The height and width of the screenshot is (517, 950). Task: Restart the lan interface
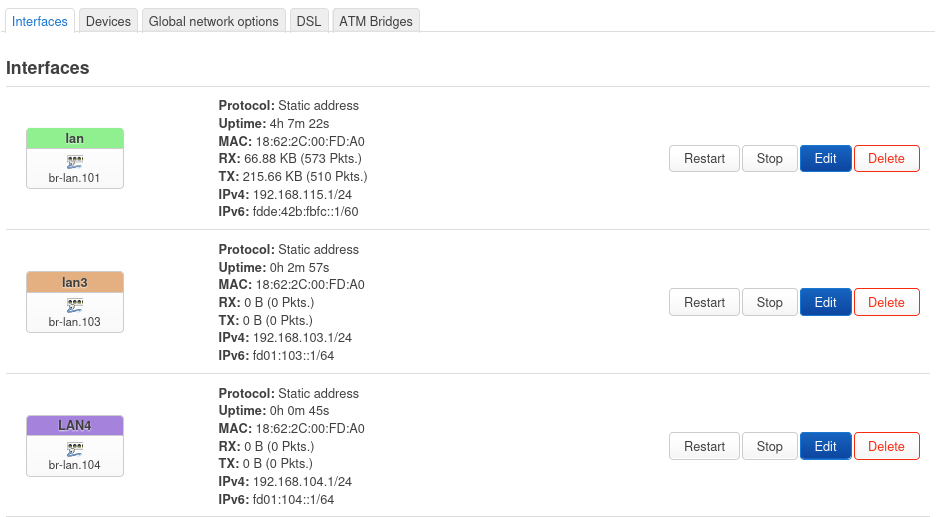704,158
